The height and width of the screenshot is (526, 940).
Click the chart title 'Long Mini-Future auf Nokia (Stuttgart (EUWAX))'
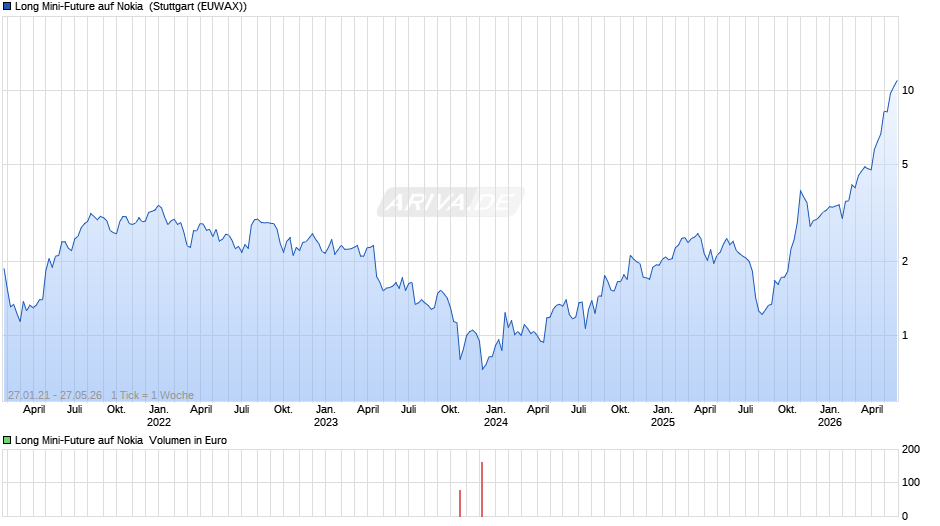pos(131,7)
